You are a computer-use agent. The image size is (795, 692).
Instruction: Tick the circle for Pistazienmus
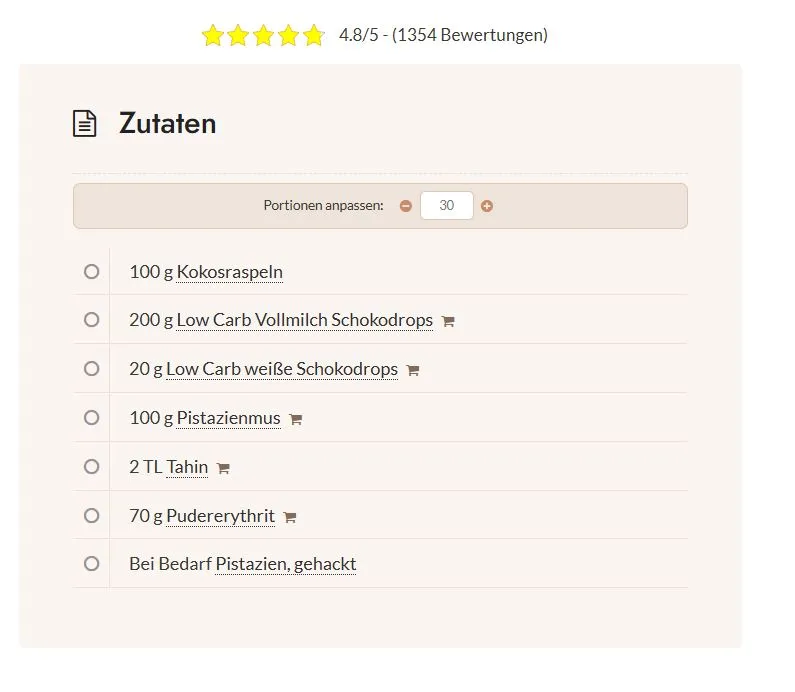tap(92, 417)
